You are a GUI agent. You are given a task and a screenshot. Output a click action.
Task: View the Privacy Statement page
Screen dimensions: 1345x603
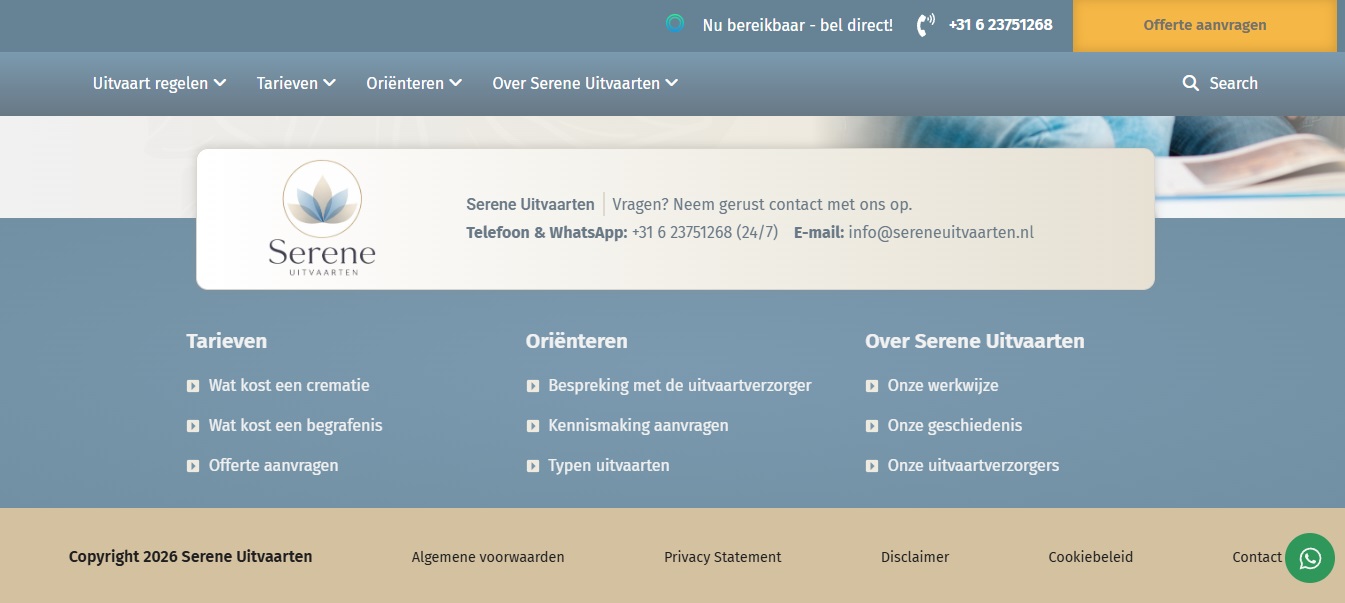coord(722,557)
